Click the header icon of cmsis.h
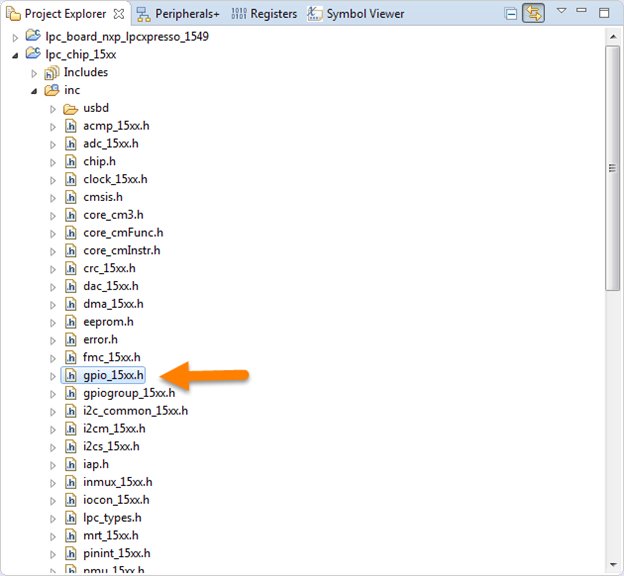 tap(70, 197)
